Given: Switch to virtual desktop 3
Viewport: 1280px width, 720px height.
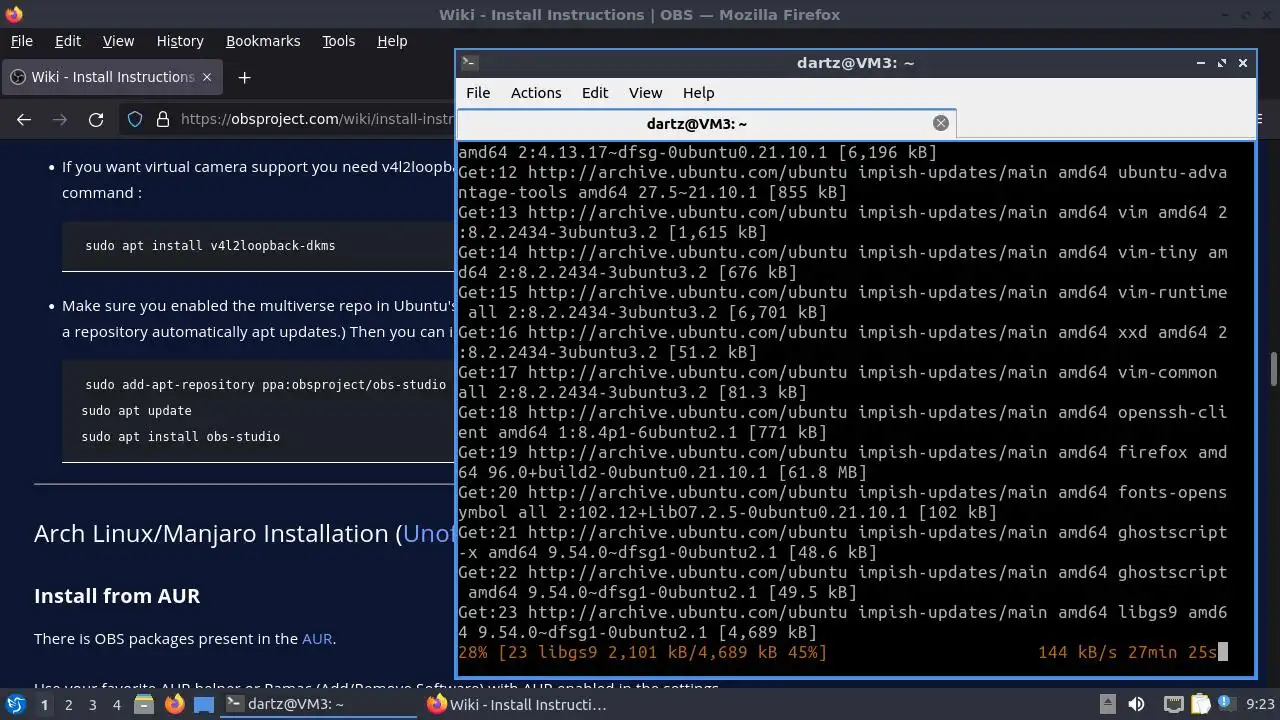Looking at the screenshot, I should (x=92, y=704).
